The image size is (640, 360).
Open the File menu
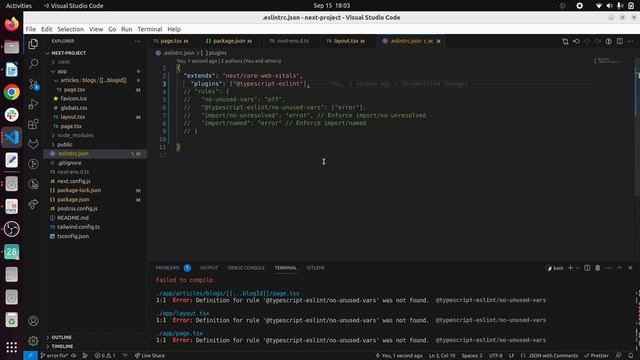click(31, 29)
